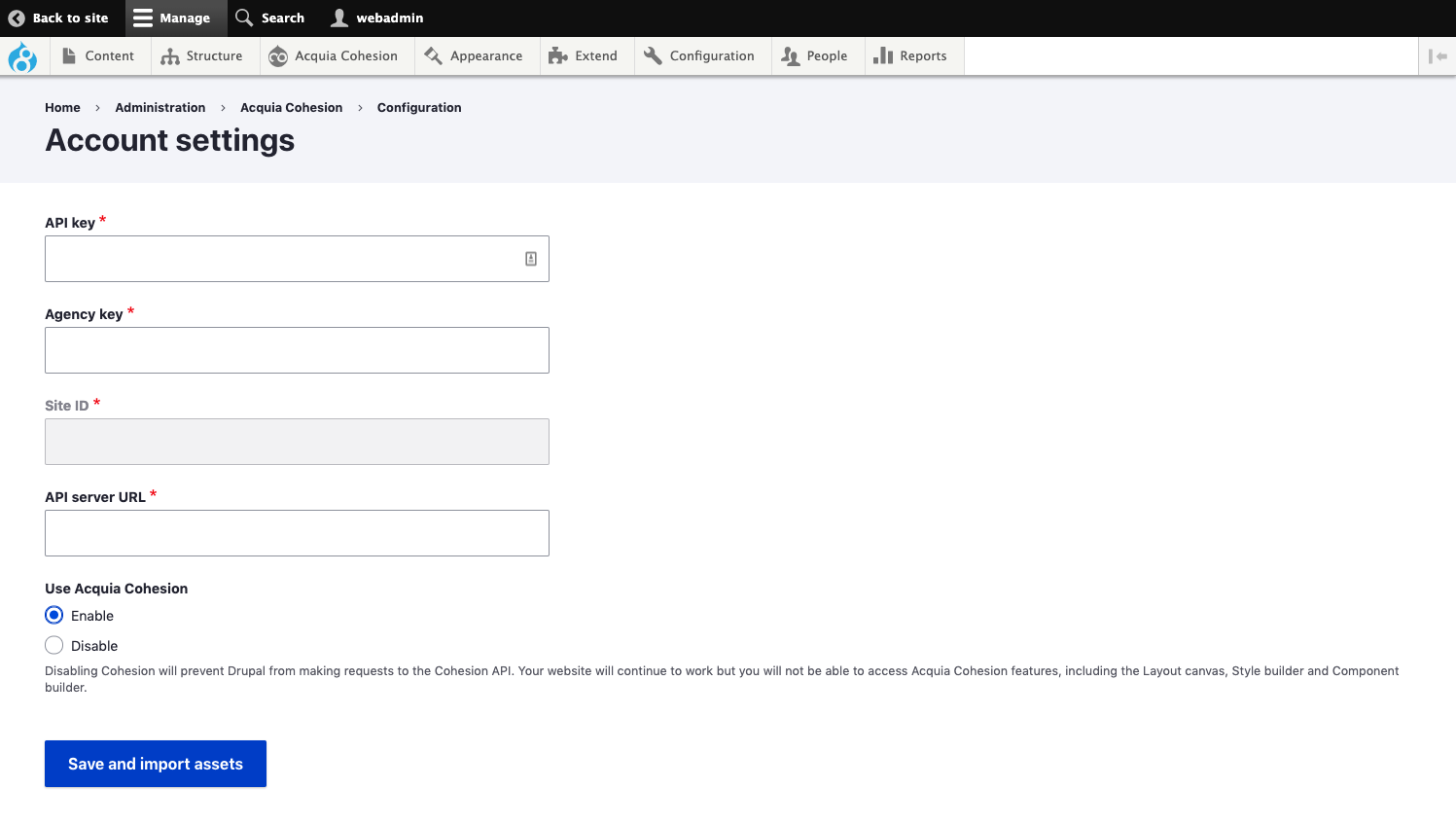Open the Content menu
The width and height of the screenshot is (1456, 824).
98,55
